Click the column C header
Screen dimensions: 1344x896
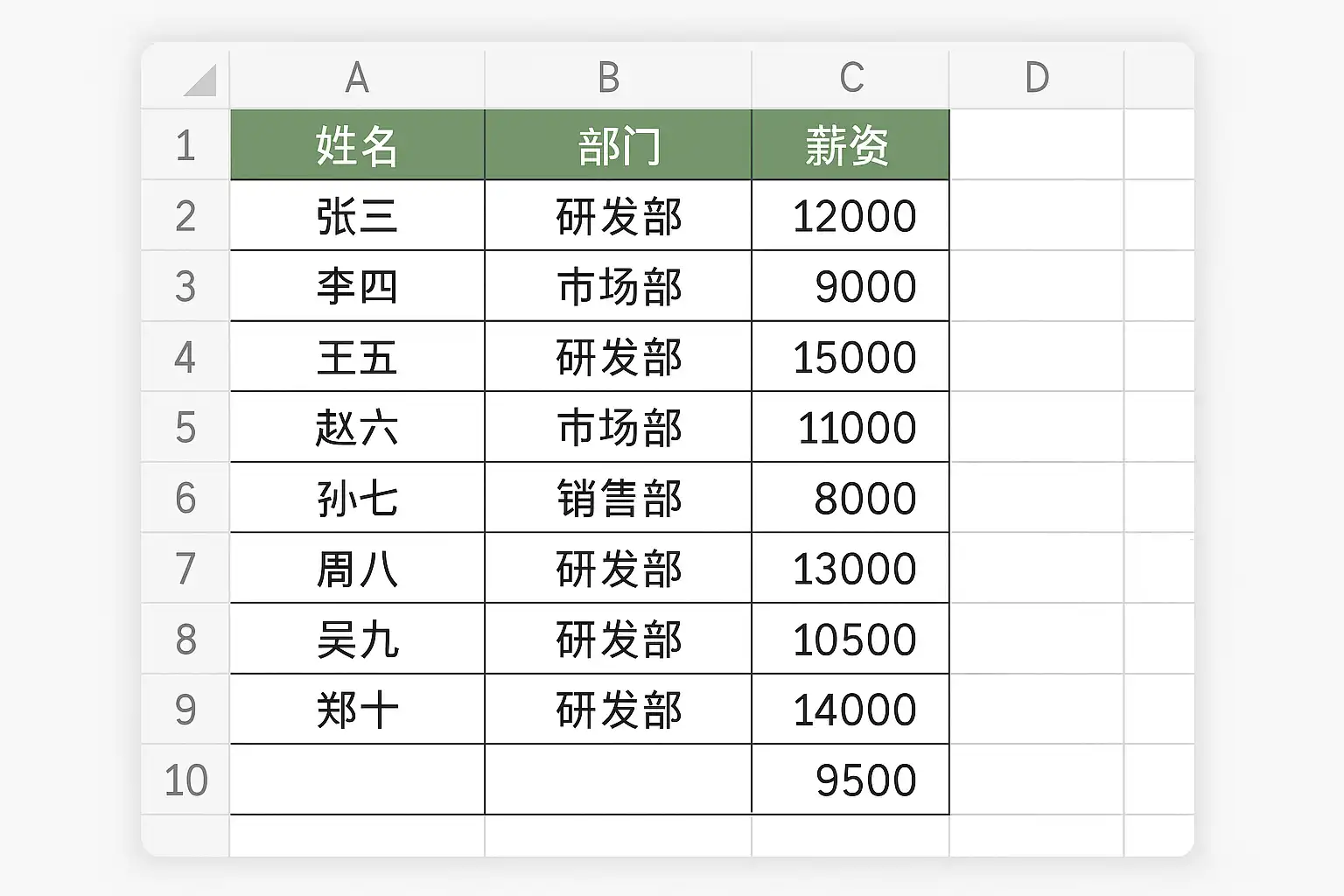pos(850,79)
